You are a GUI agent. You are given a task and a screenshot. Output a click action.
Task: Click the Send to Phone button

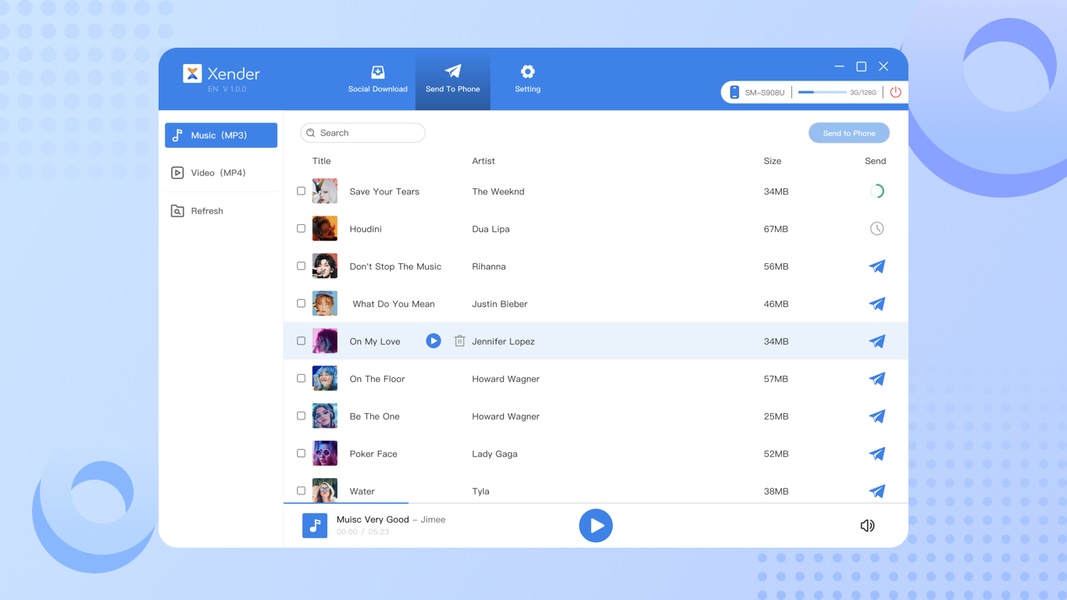pos(849,133)
